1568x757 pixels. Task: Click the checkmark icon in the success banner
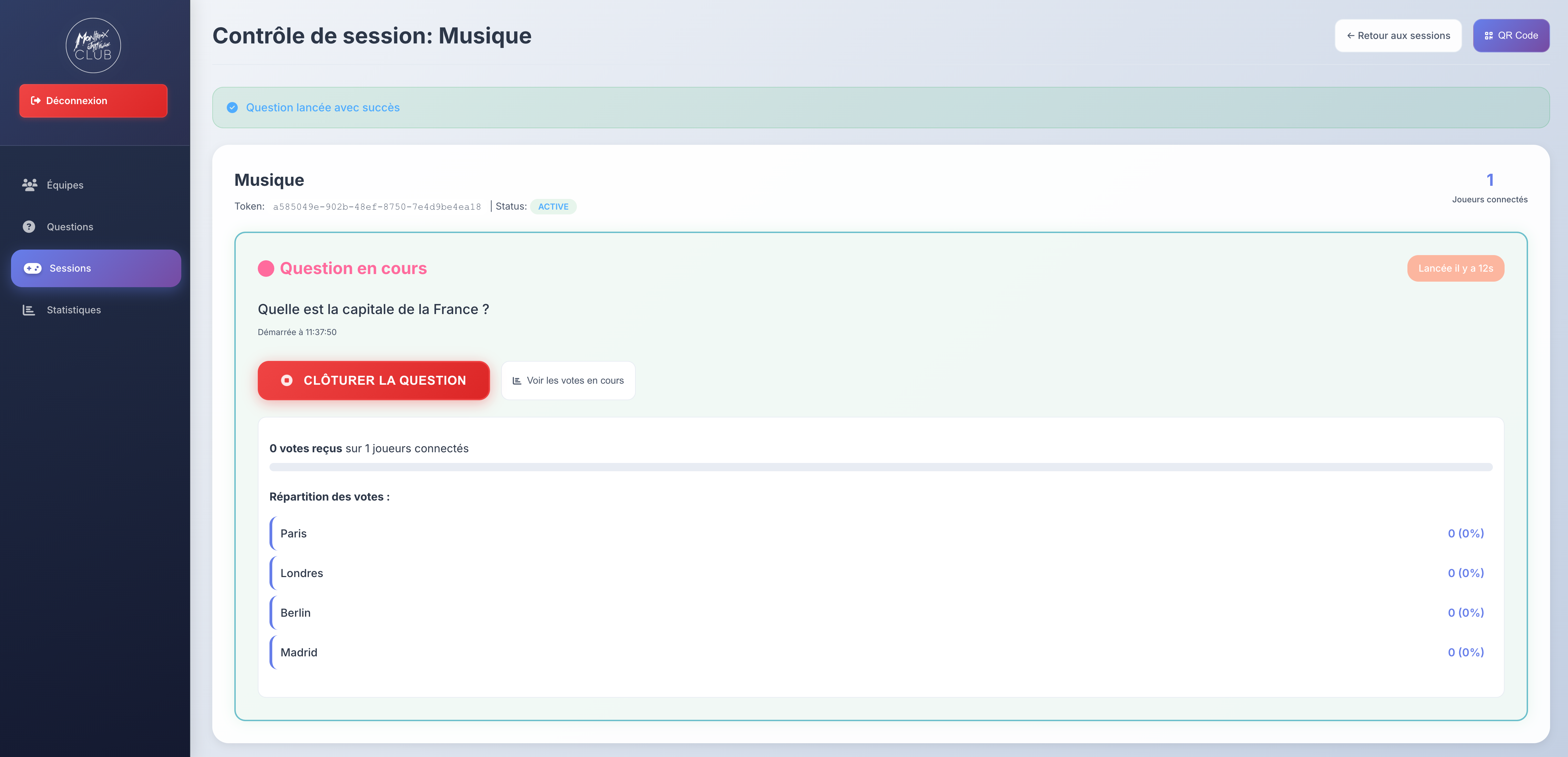point(232,107)
